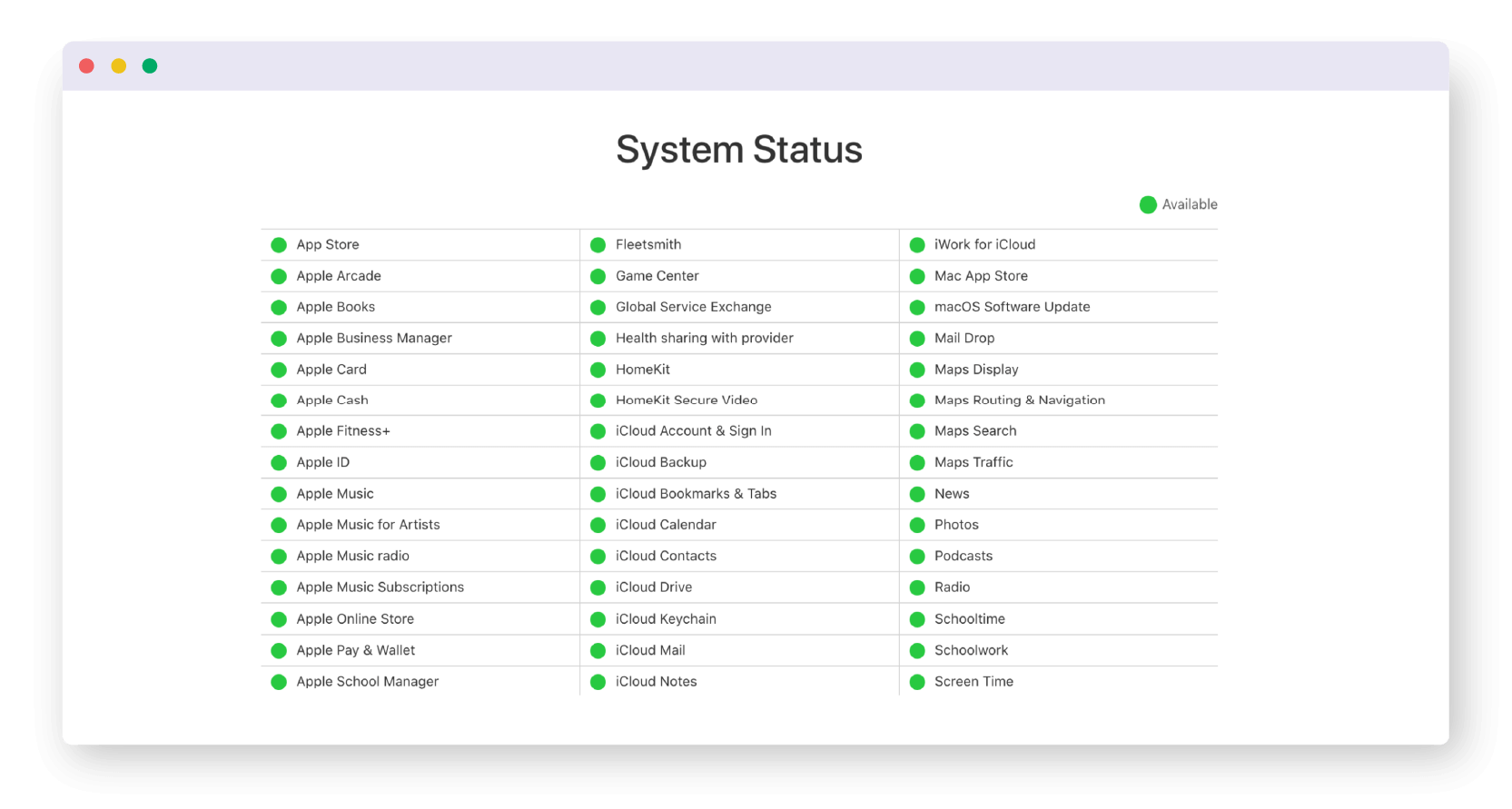Click the status dot beside Schooltime
Viewport: 1512px width, 809px height.
click(x=917, y=619)
